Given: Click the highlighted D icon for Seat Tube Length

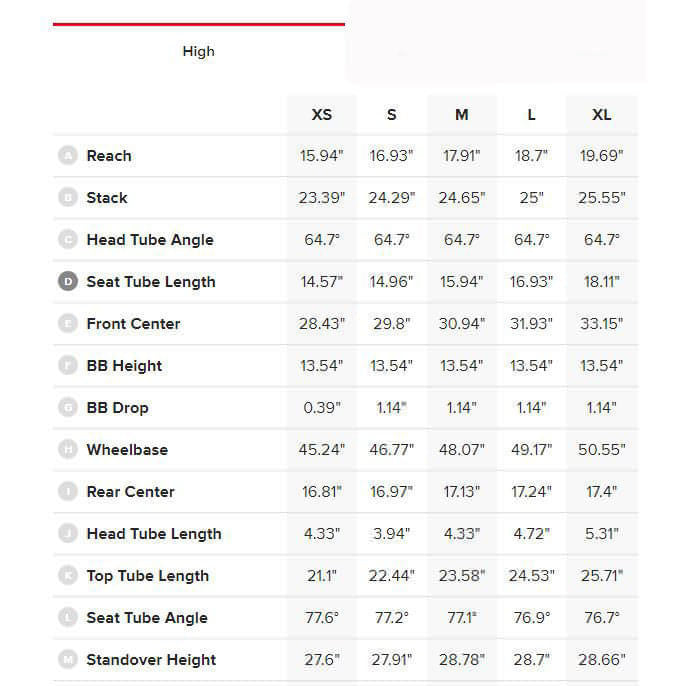Looking at the screenshot, I should point(68,282).
